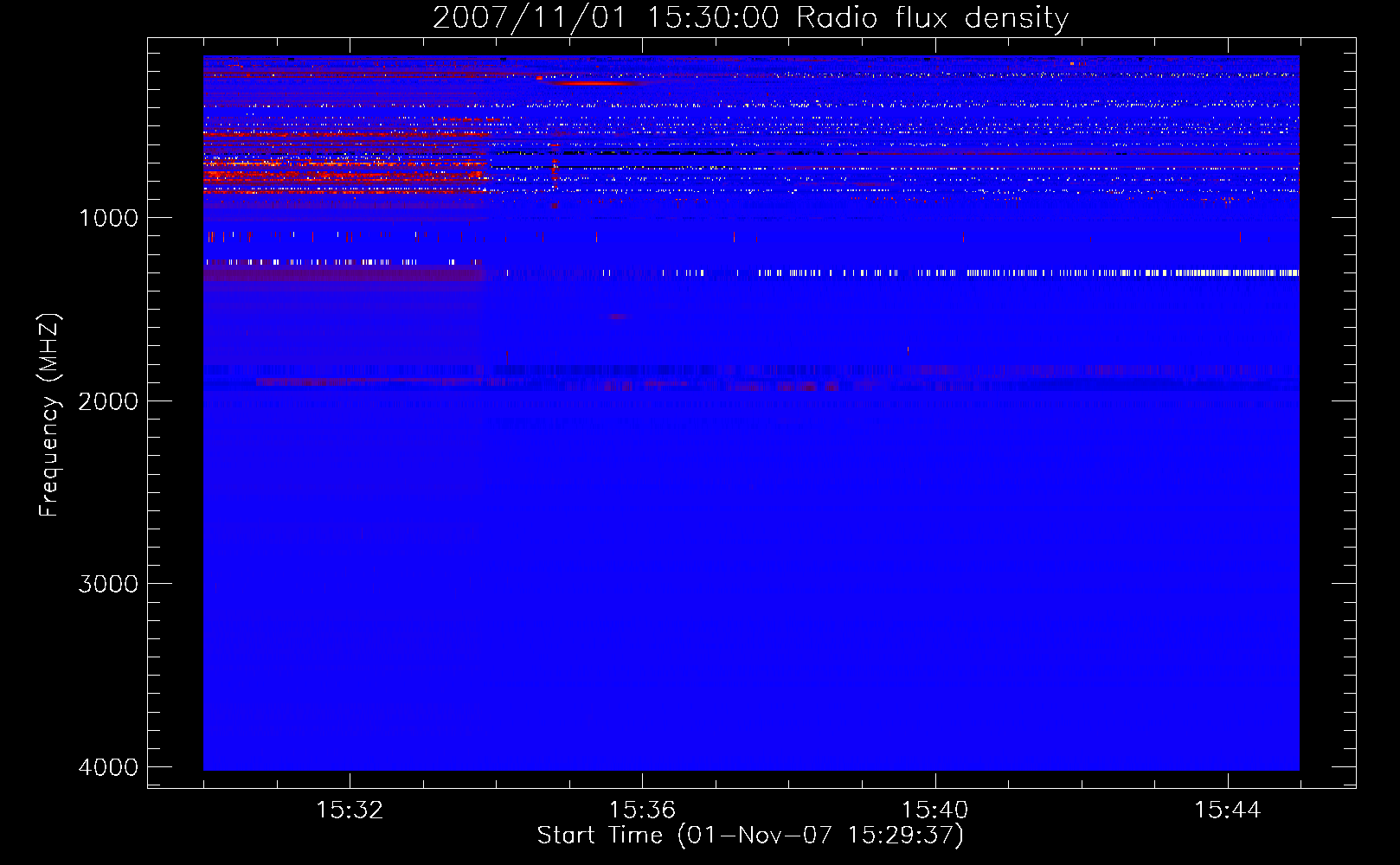Click the "Frequency (MHZ)" axis label
Screen dimensions: 1400x865
click(x=49, y=415)
